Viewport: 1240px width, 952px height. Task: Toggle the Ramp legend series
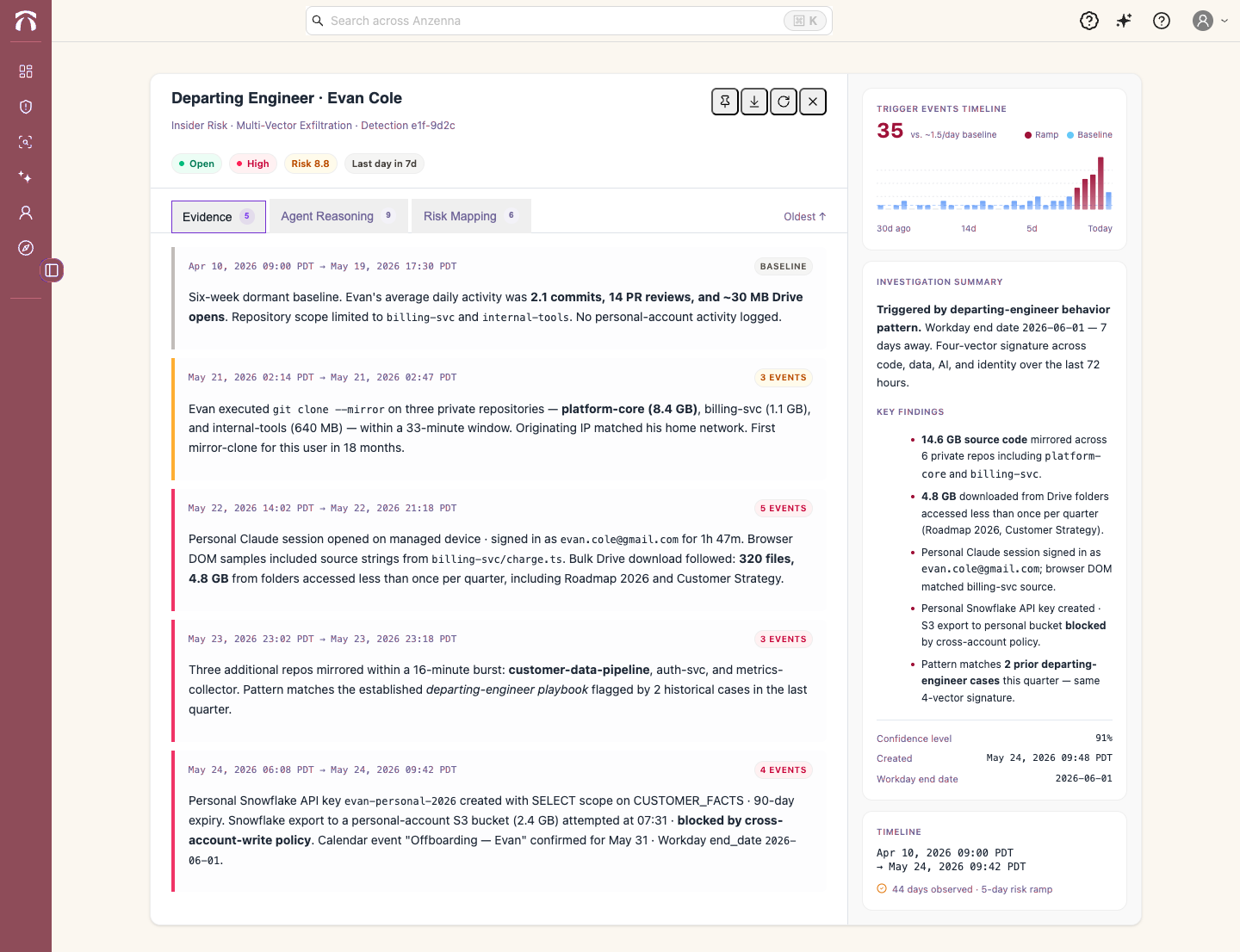1041,135
